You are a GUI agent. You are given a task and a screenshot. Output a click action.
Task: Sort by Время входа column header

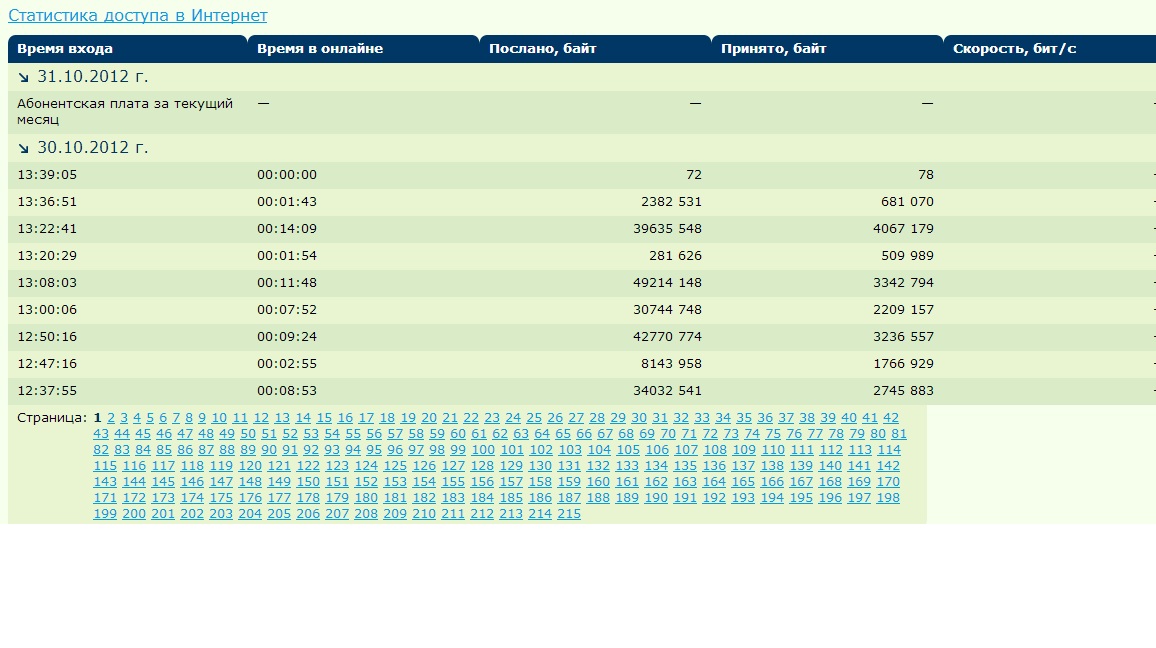coord(65,49)
